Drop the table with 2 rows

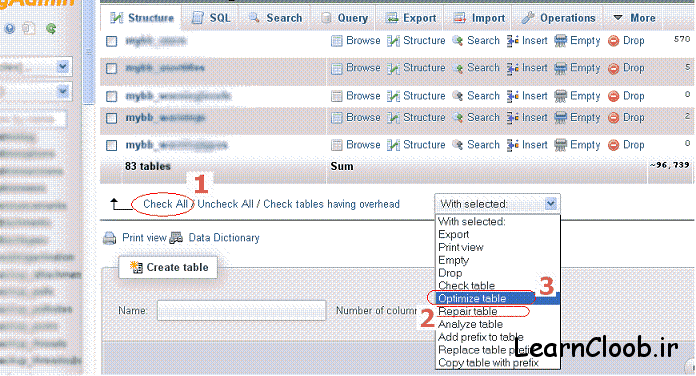click(626, 118)
